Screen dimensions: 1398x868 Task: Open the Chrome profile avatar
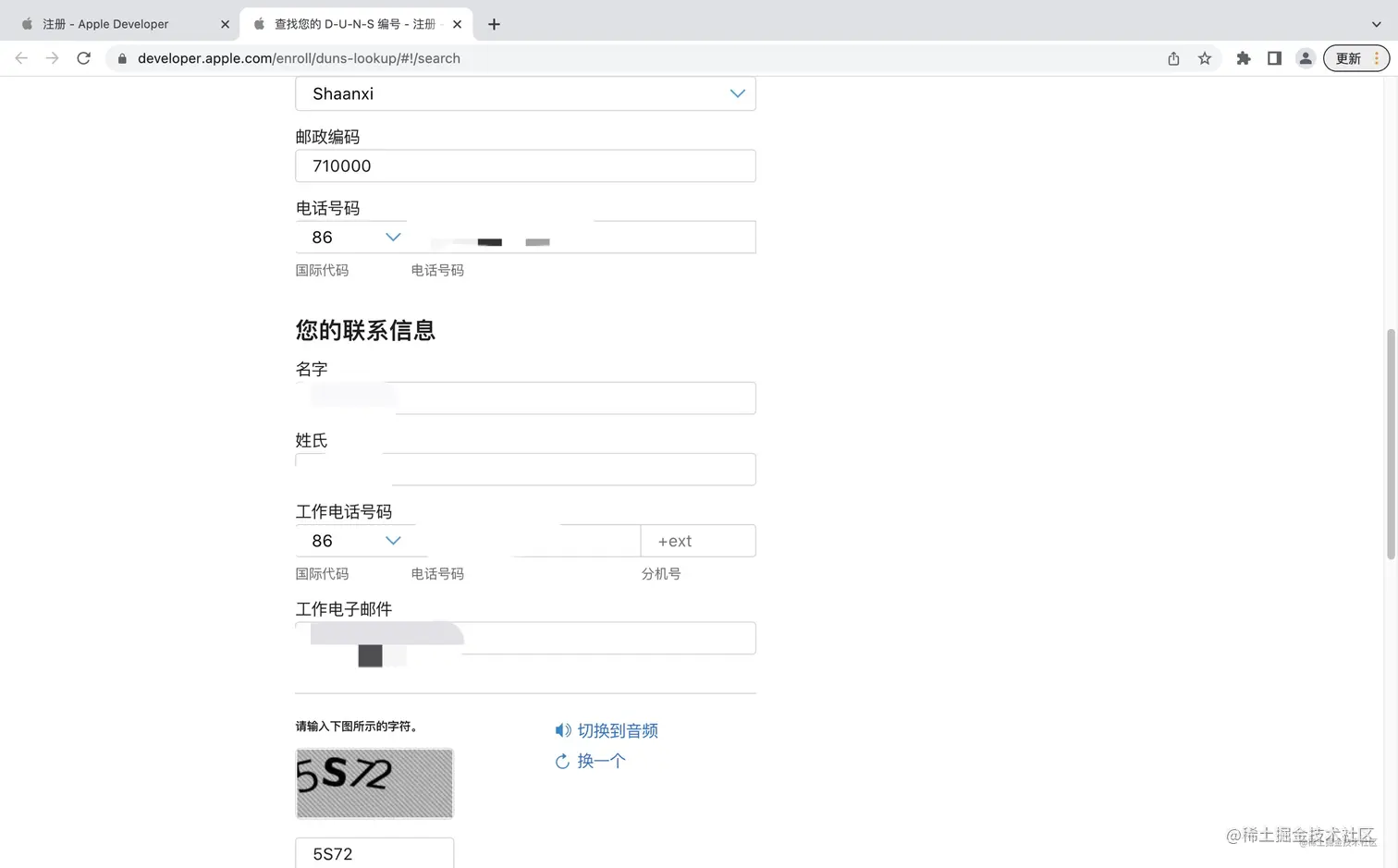pos(1306,58)
